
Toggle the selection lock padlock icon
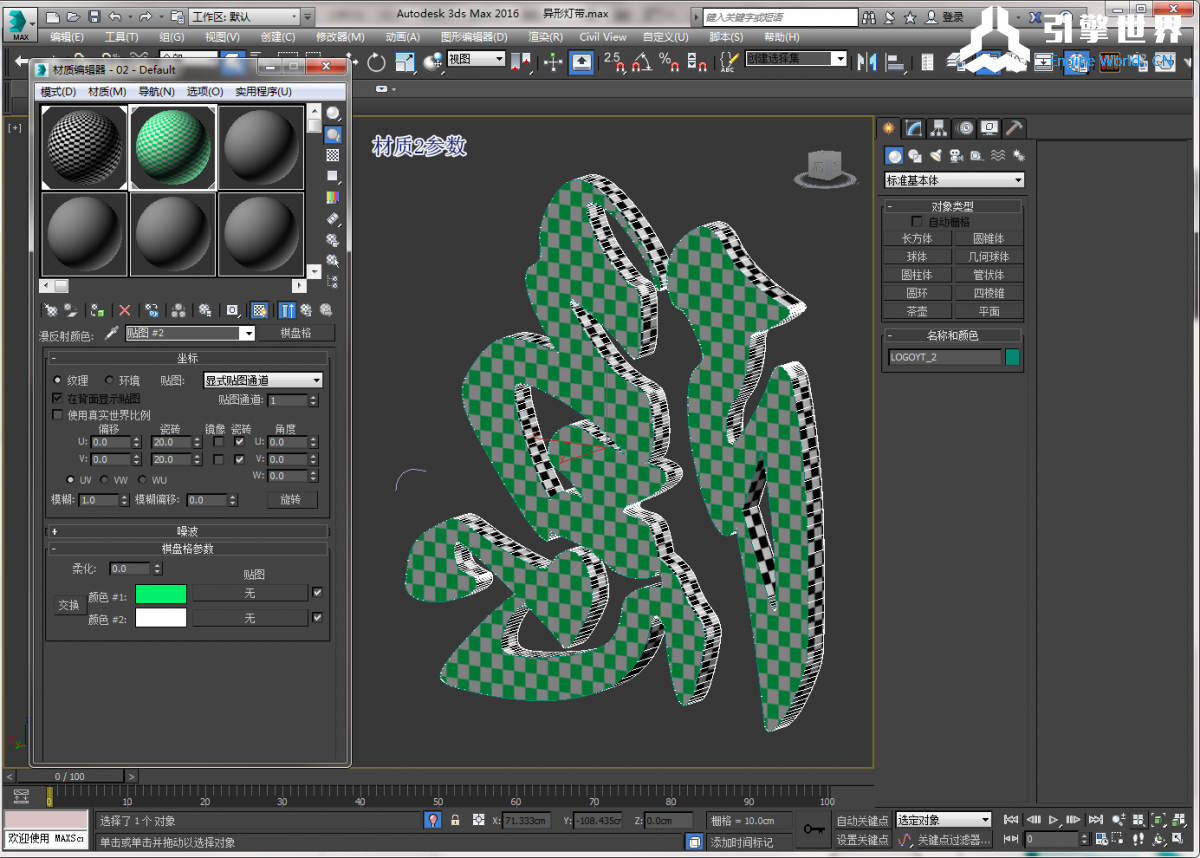tap(455, 820)
